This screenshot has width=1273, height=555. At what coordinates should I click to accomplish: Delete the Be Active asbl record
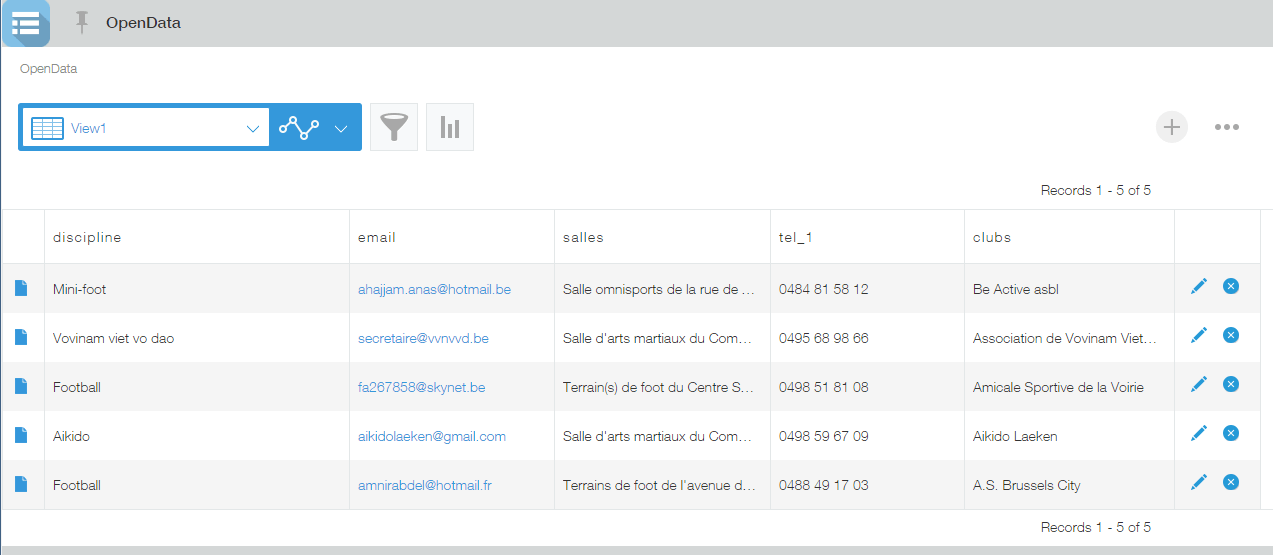click(1231, 286)
